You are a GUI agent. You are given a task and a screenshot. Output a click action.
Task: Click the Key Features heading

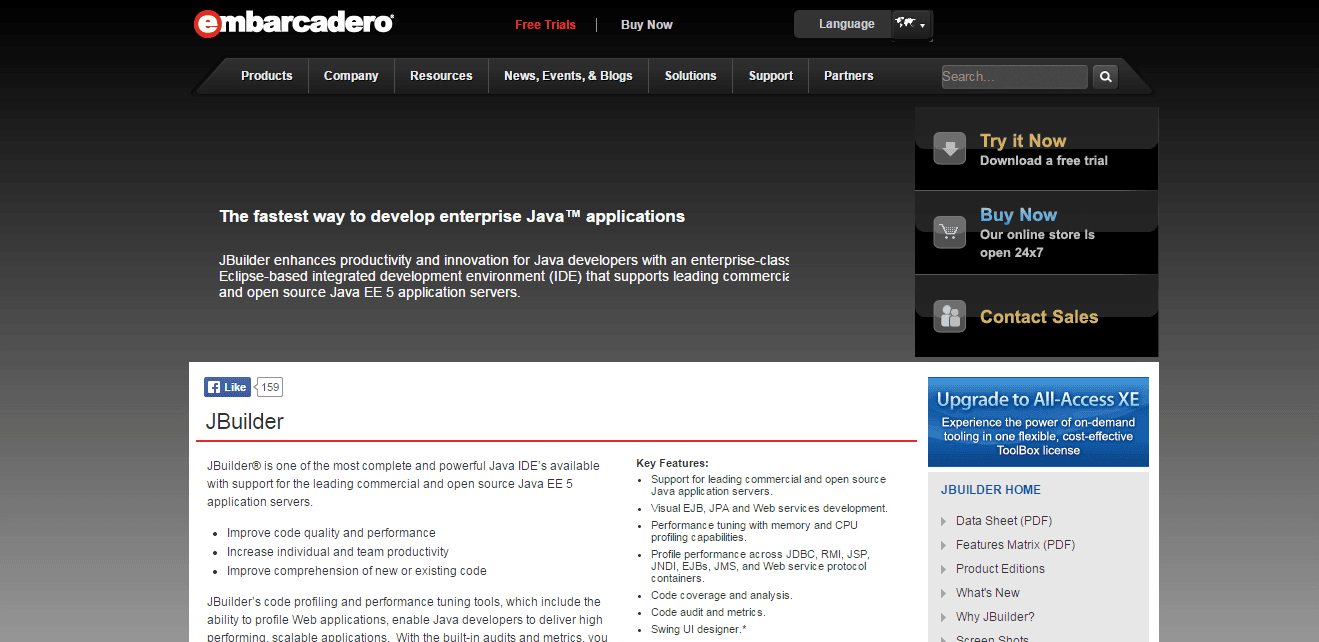coord(672,463)
